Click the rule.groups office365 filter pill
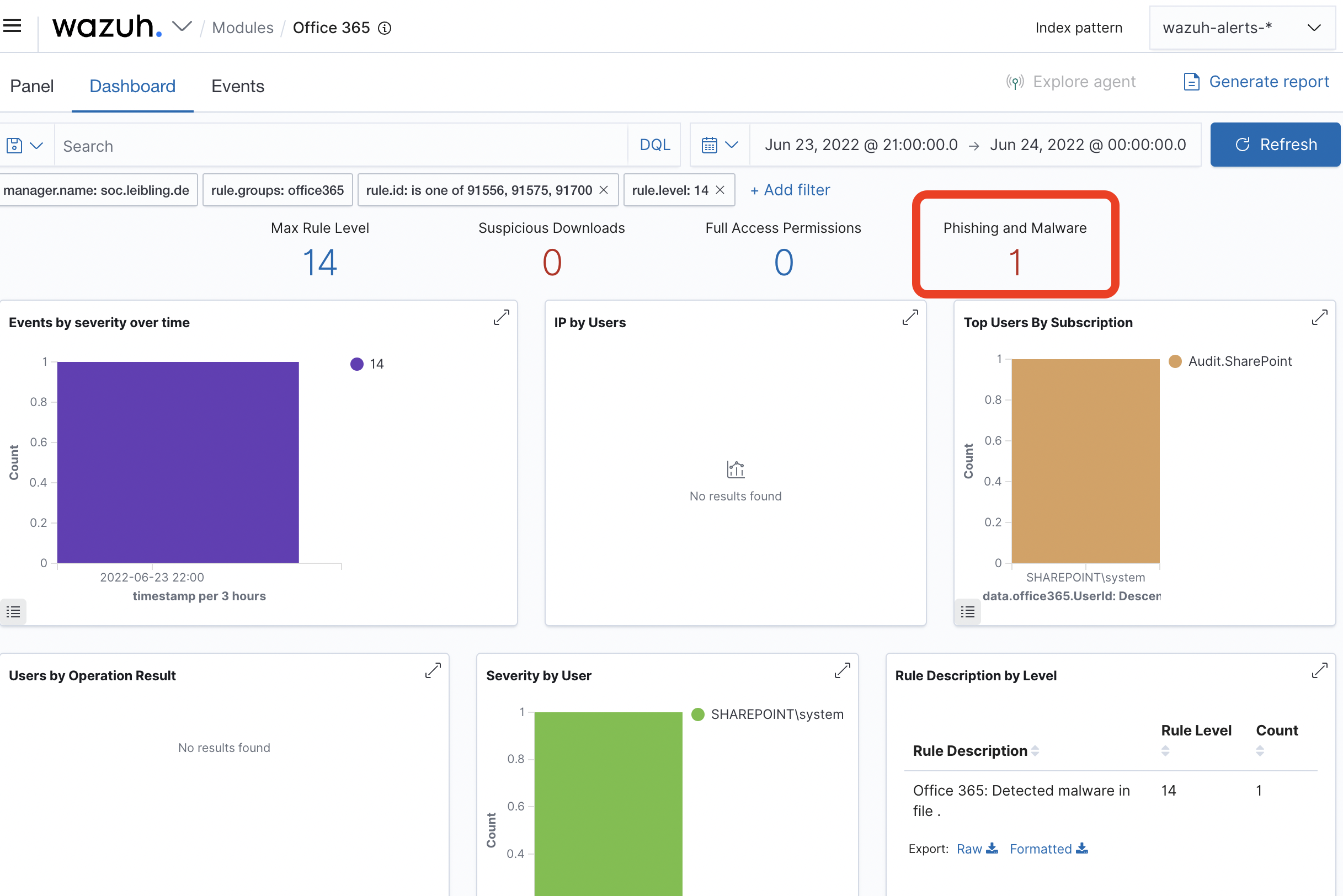The image size is (1343, 896). (277, 190)
